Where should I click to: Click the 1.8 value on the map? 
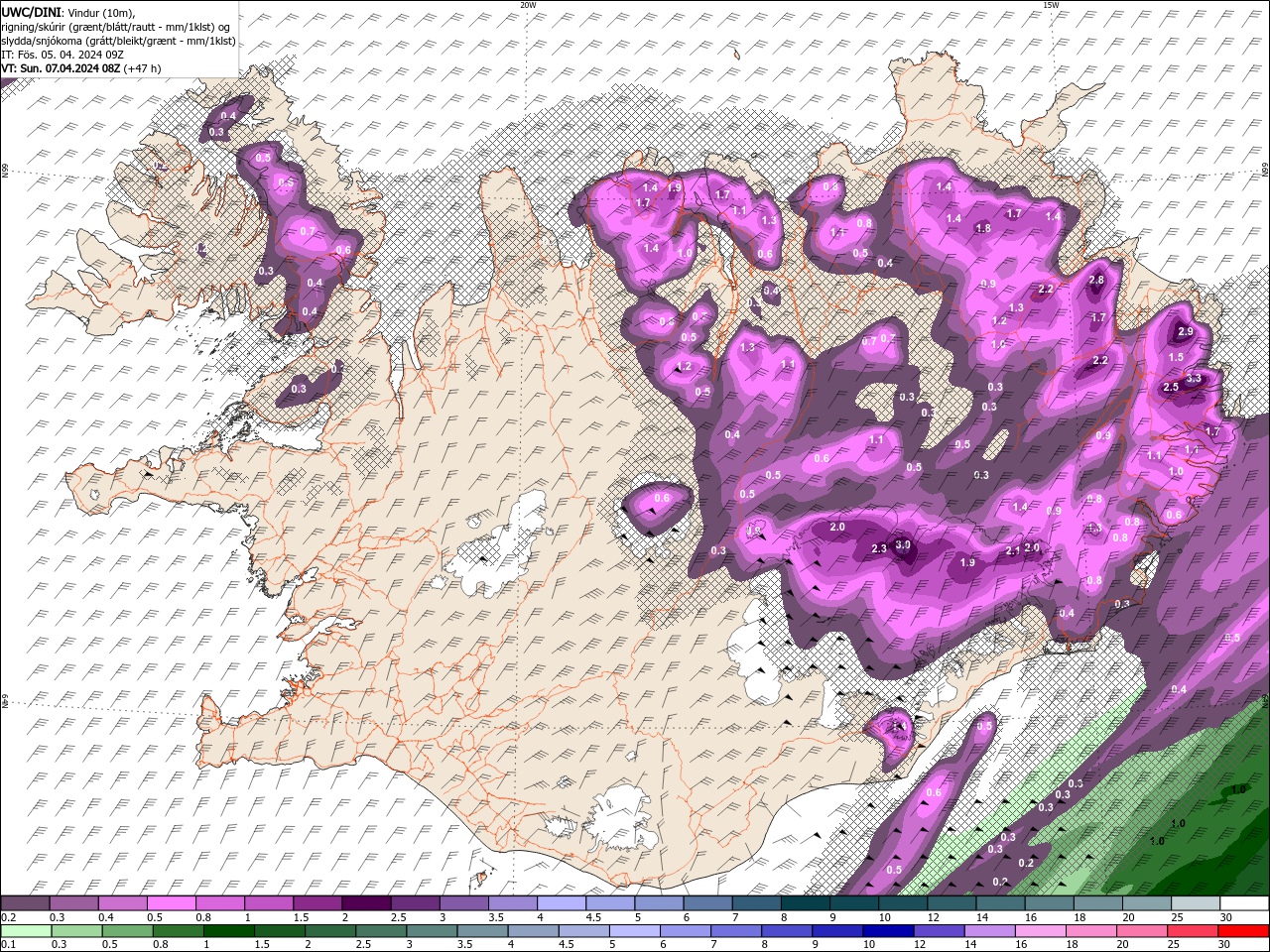(x=983, y=228)
